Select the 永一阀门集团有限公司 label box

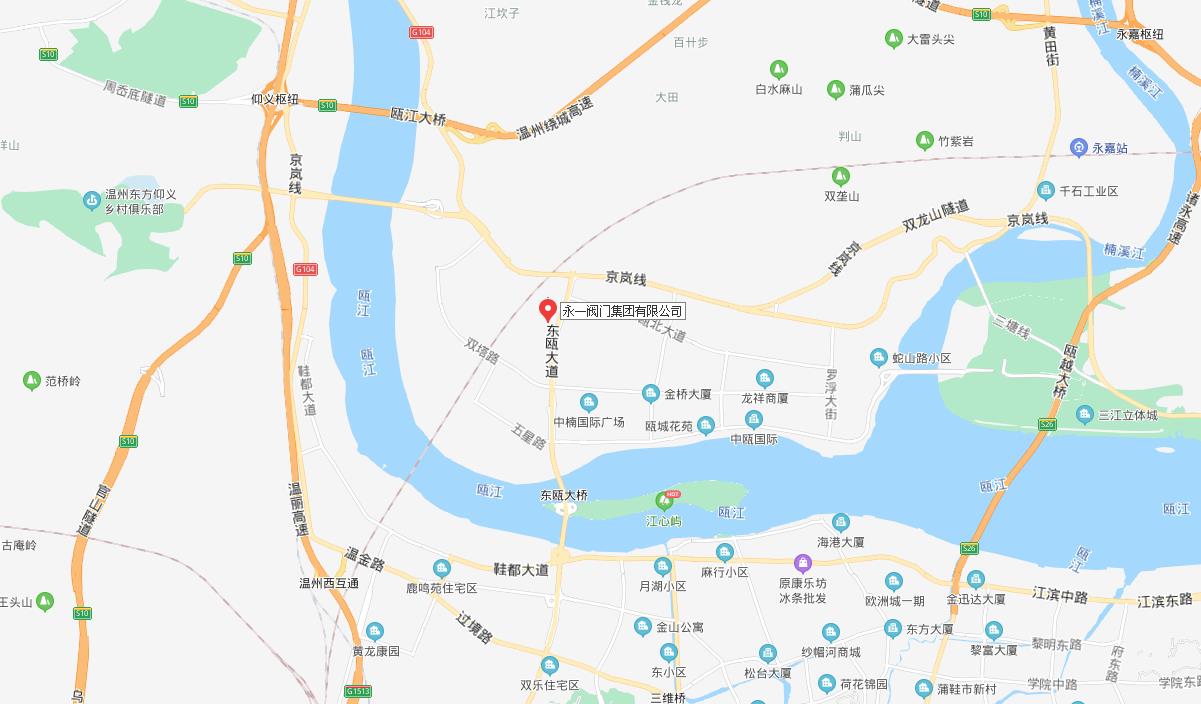tap(622, 311)
